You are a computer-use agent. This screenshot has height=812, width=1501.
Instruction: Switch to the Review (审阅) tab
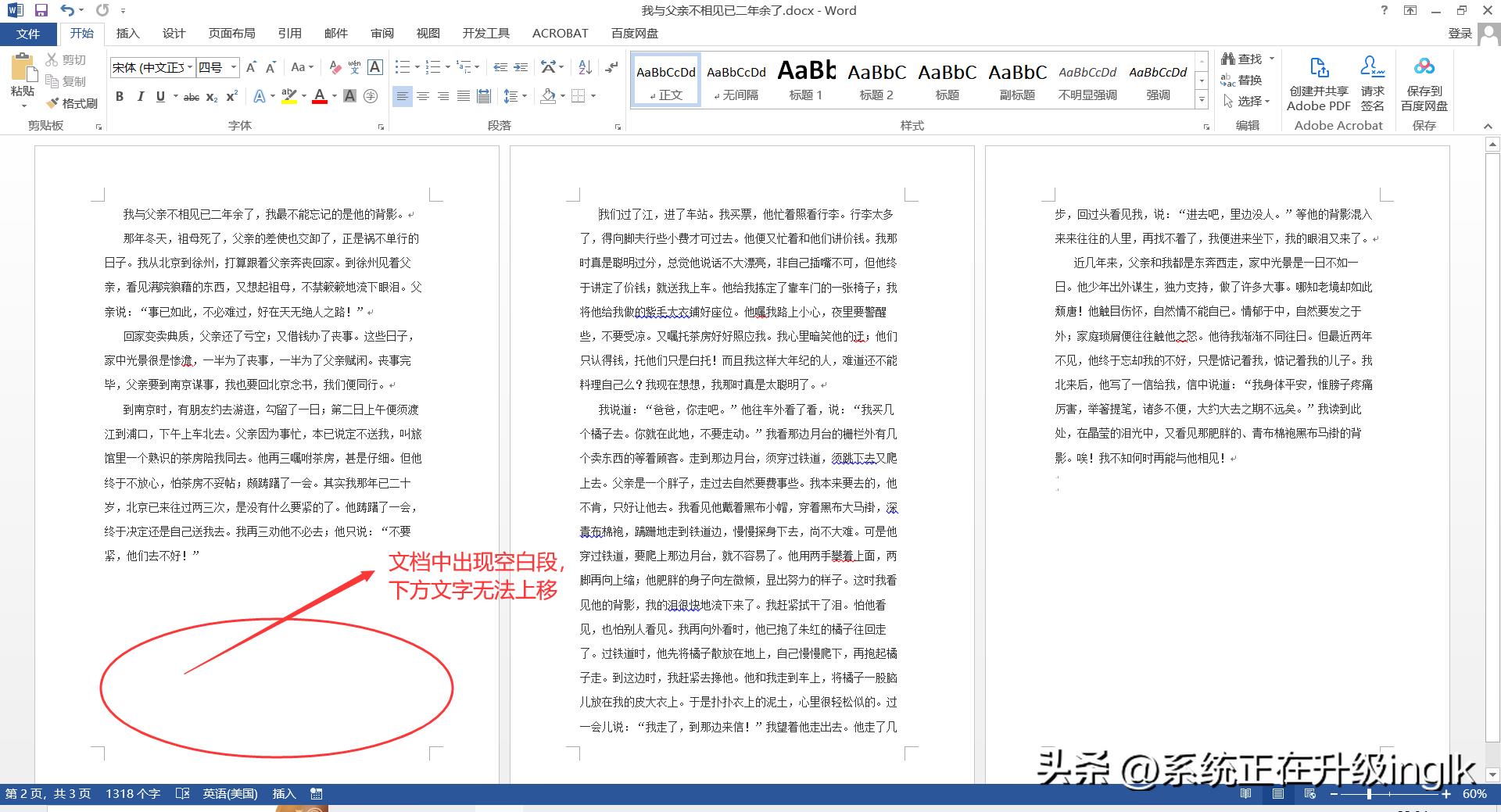pyautogui.click(x=382, y=34)
